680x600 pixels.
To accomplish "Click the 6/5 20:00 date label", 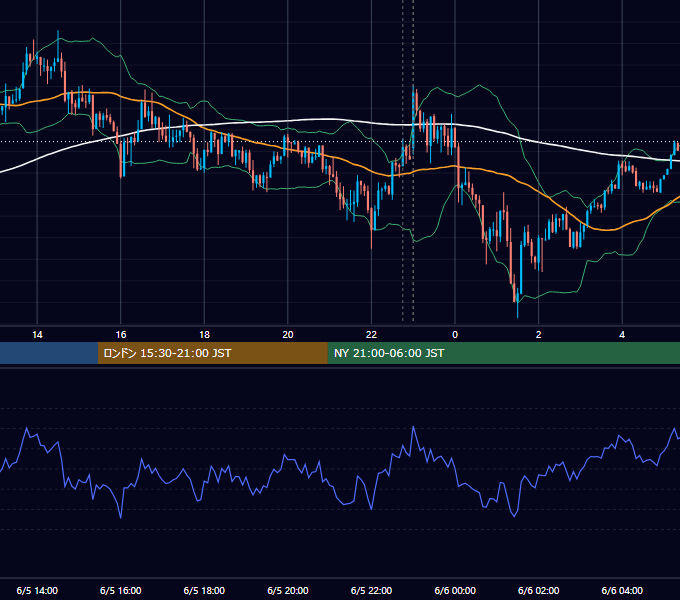I will (288, 590).
